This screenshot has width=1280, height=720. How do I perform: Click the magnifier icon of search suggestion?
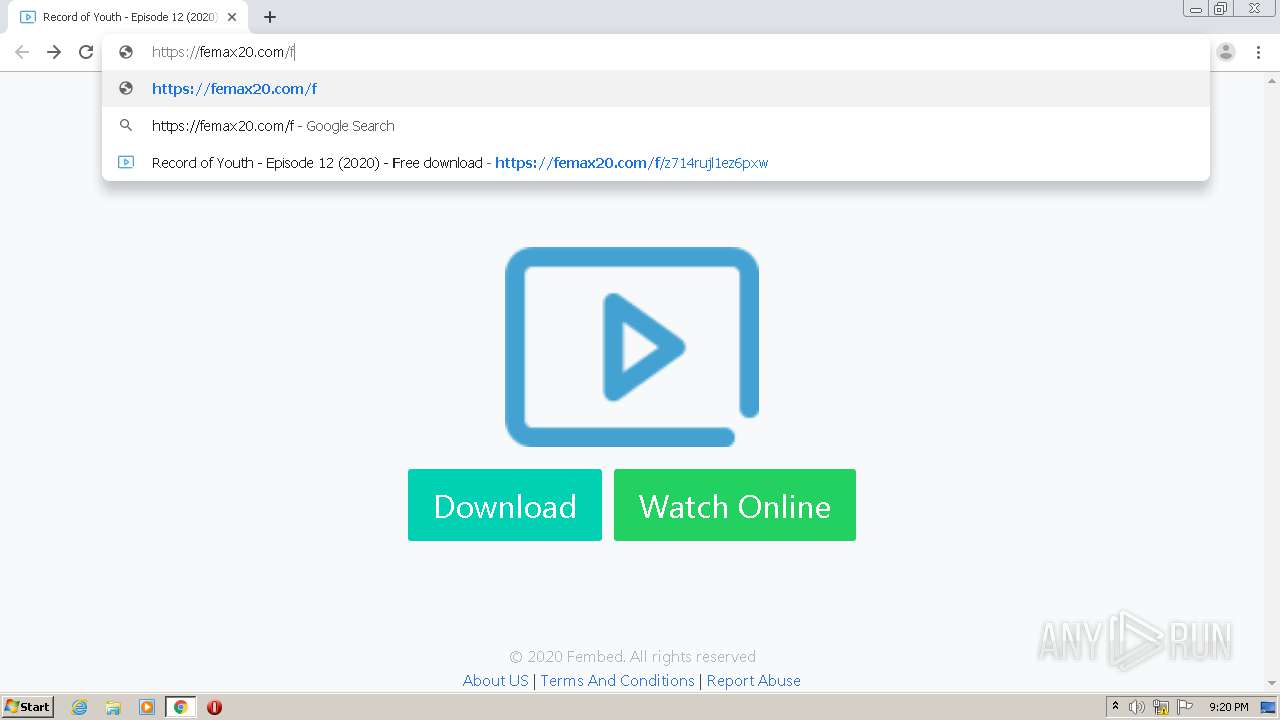(x=126, y=125)
